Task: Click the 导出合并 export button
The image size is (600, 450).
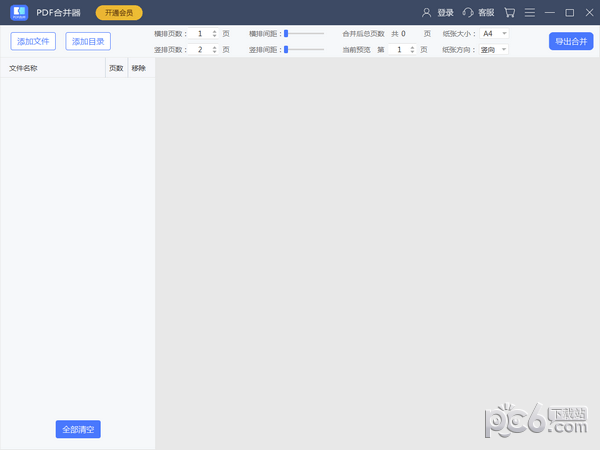Action: pyautogui.click(x=571, y=41)
